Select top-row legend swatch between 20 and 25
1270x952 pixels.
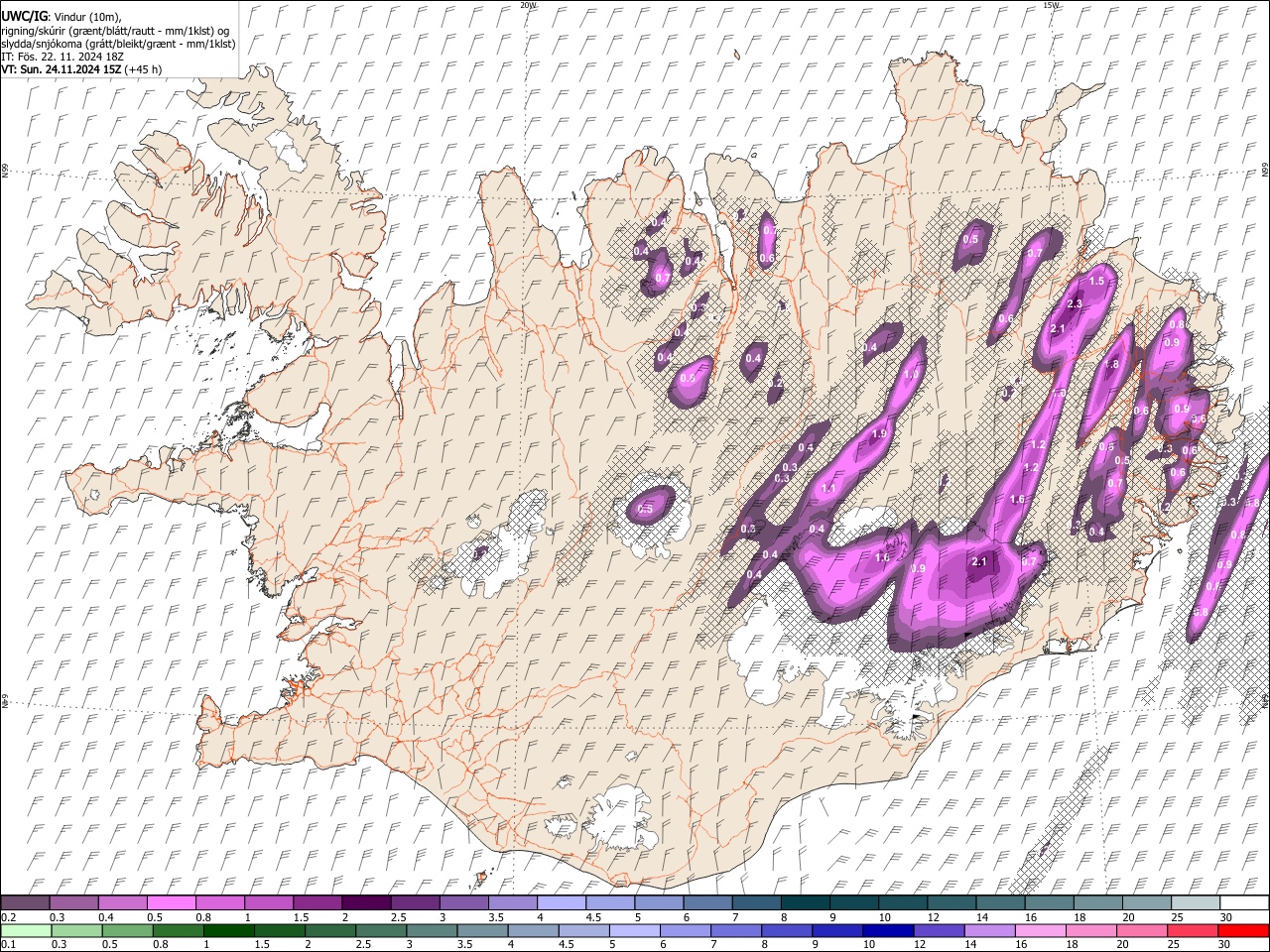pyautogui.click(x=1146, y=902)
